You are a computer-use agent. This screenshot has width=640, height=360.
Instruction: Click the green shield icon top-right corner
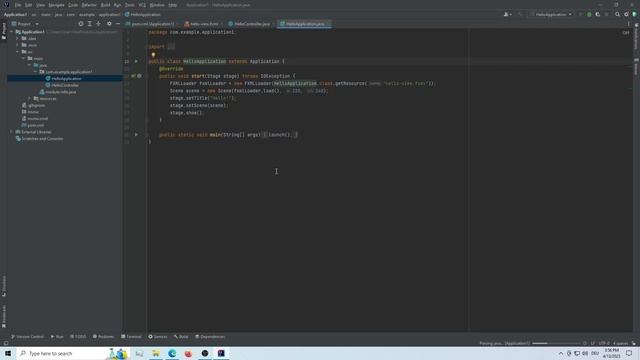[x=634, y=14]
